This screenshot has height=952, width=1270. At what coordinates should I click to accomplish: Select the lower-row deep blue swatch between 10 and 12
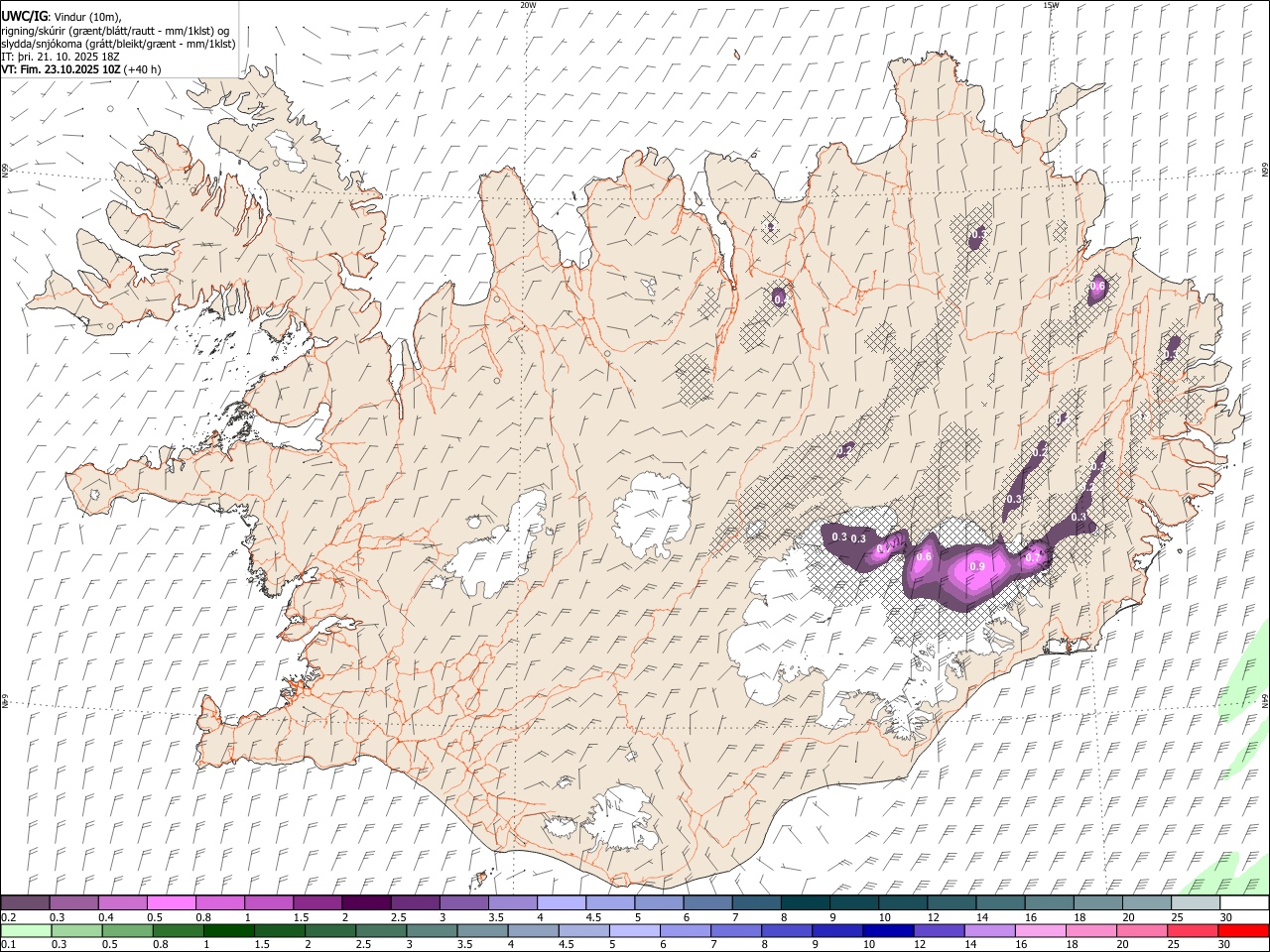coord(889,930)
